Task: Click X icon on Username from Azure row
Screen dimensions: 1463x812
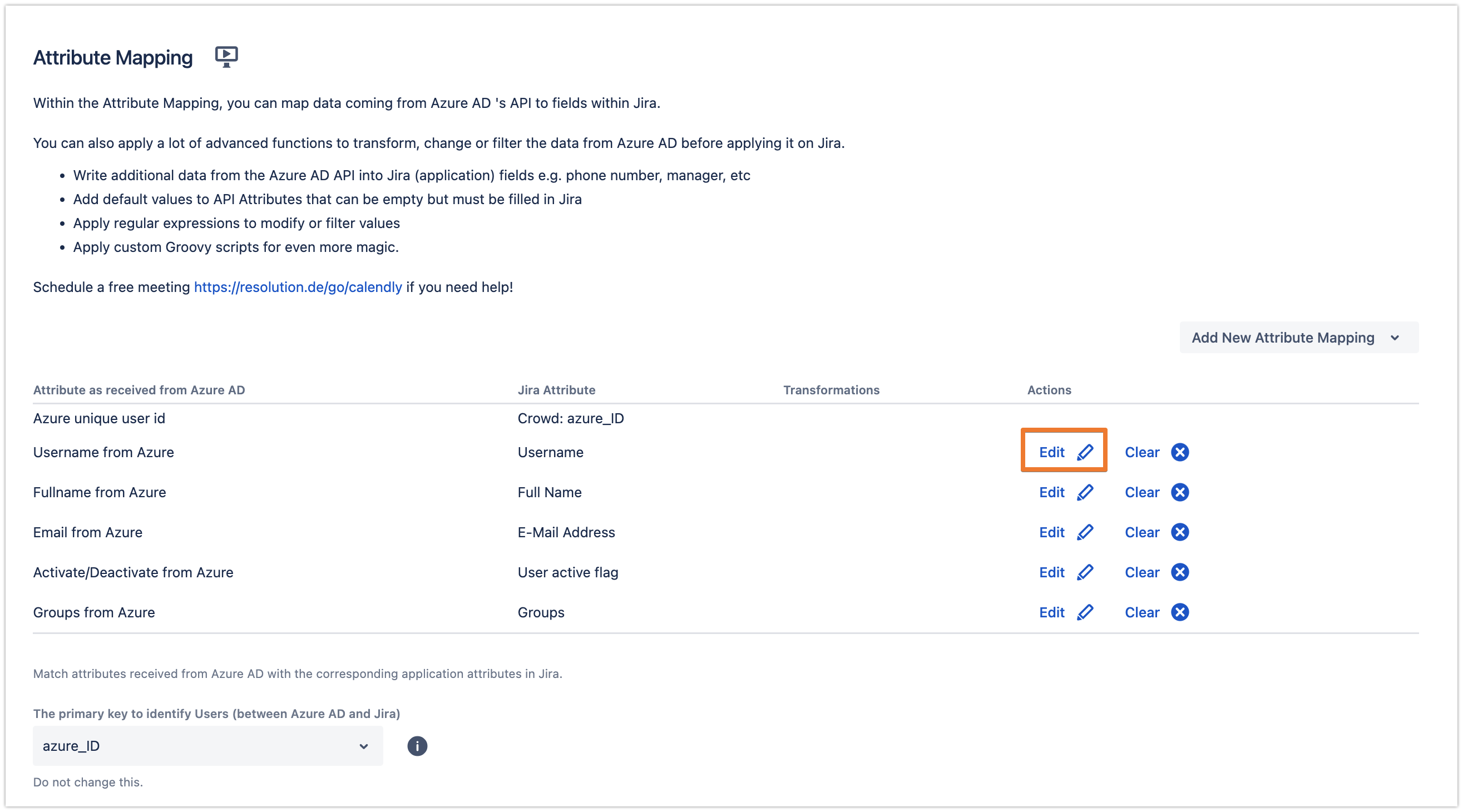Action: tap(1180, 452)
